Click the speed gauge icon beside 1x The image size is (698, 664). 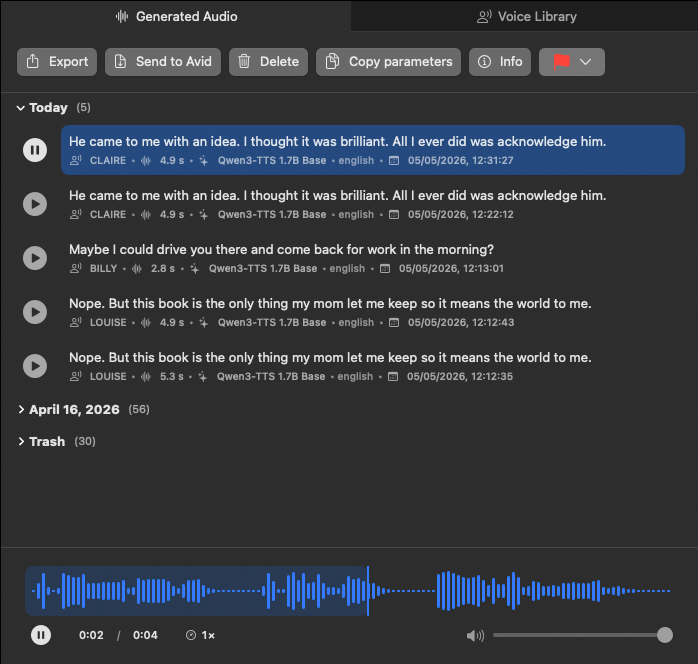pyautogui.click(x=191, y=635)
